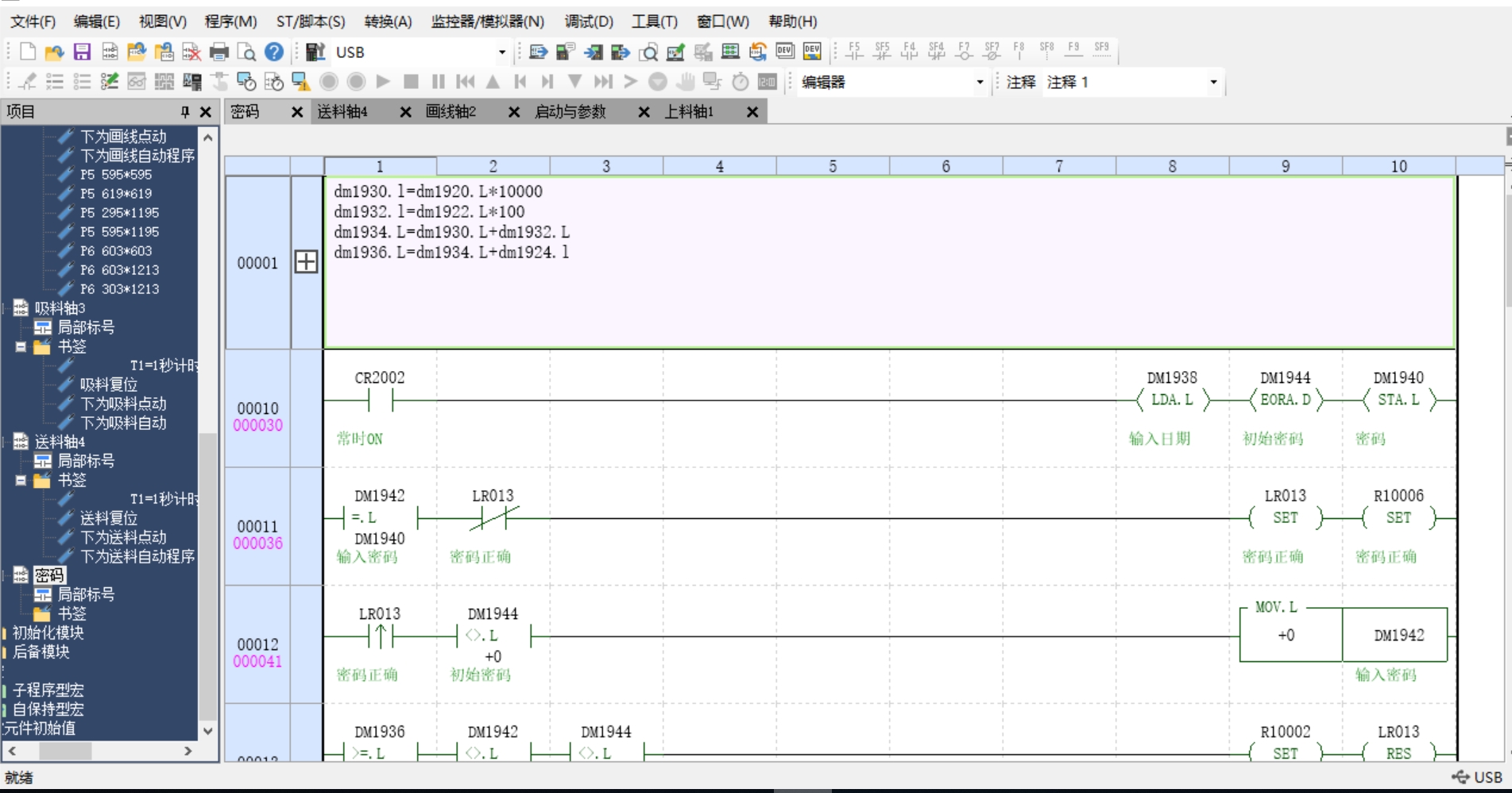Select P5 595*595 bookmark
This screenshot has height=793, width=1512.
coord(116,175)
